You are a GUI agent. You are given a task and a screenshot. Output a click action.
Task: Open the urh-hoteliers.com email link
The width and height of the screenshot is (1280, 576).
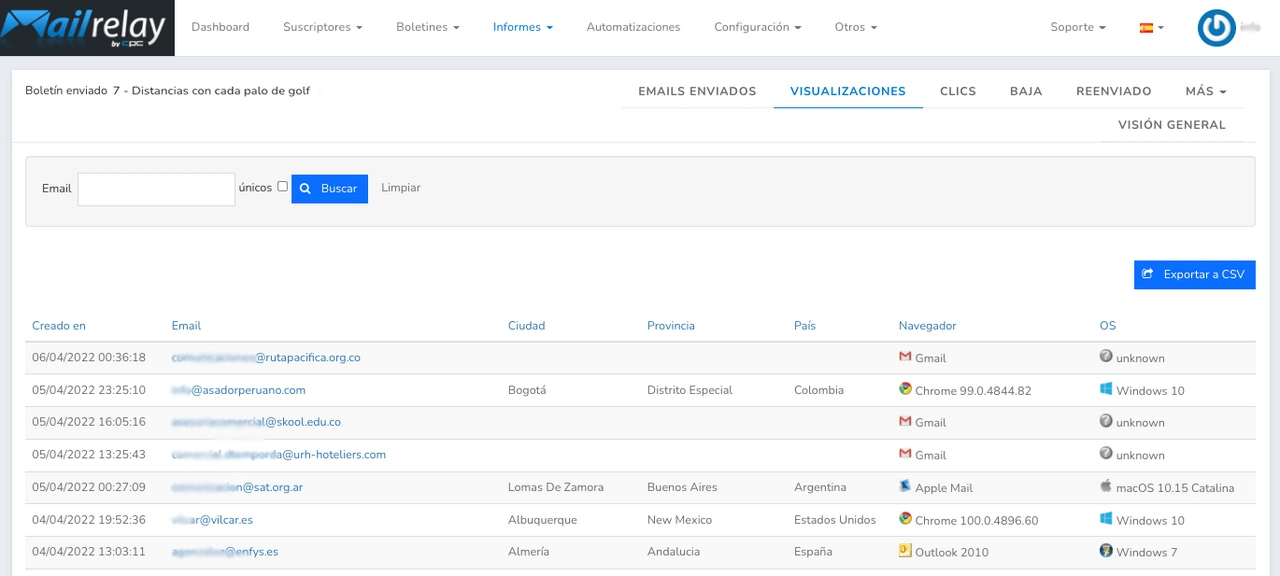coord(279,455)
